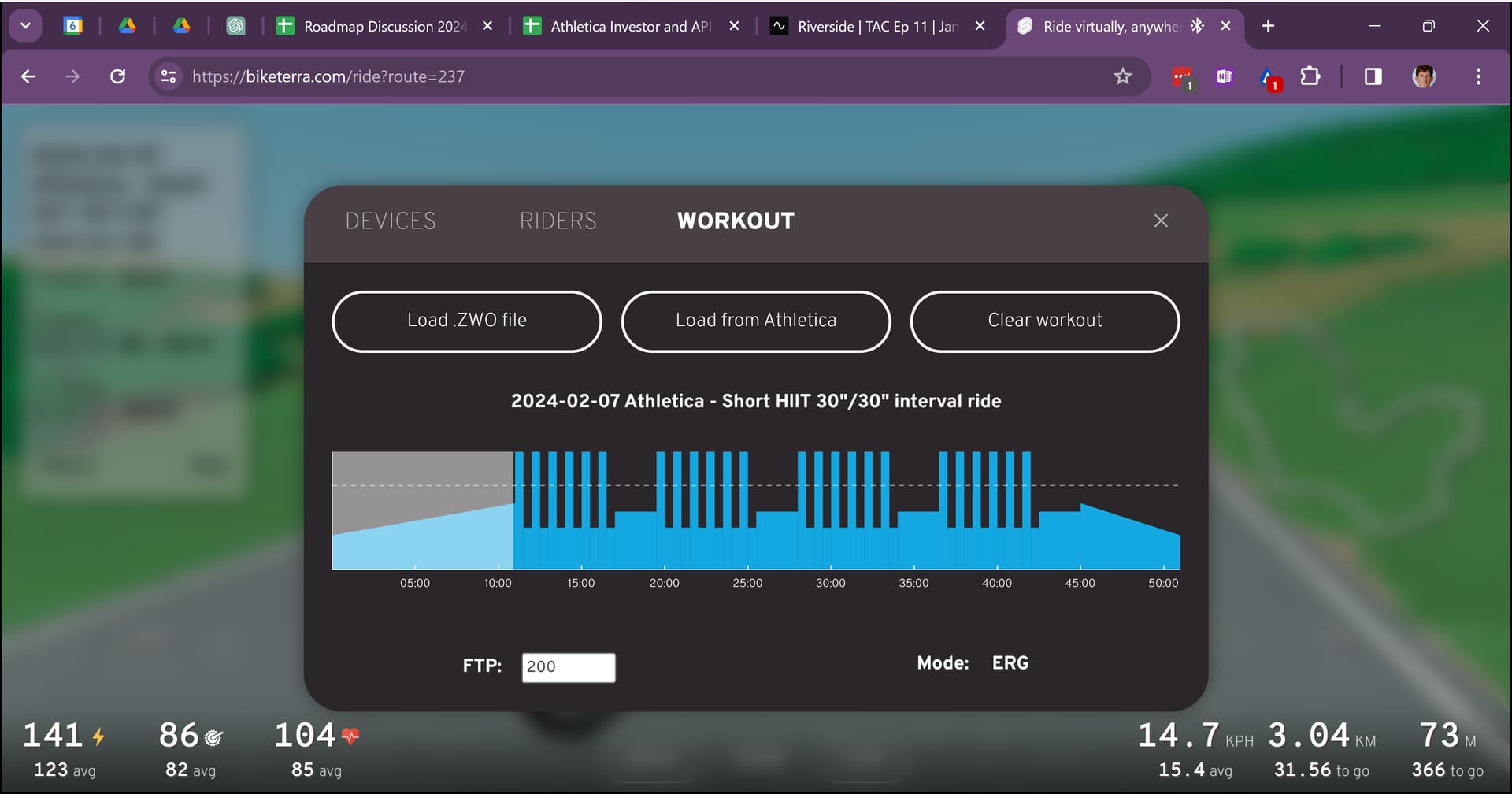
Task: Toggle the browser side panel
Action: [1373, 76]
